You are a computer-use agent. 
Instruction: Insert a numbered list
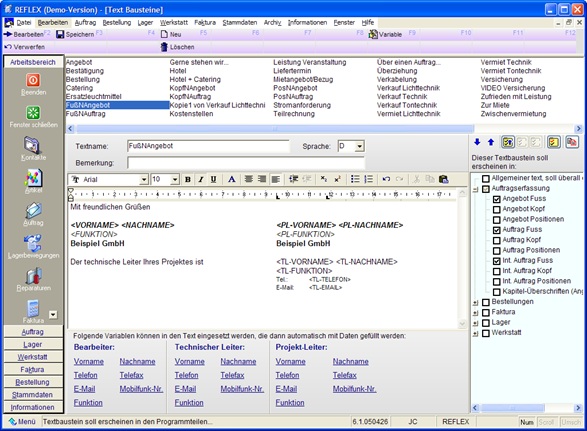[x=368, y=179]
